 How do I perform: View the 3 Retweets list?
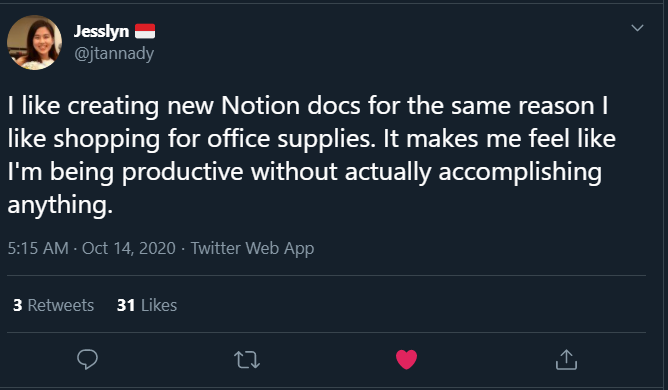[54, 305]
